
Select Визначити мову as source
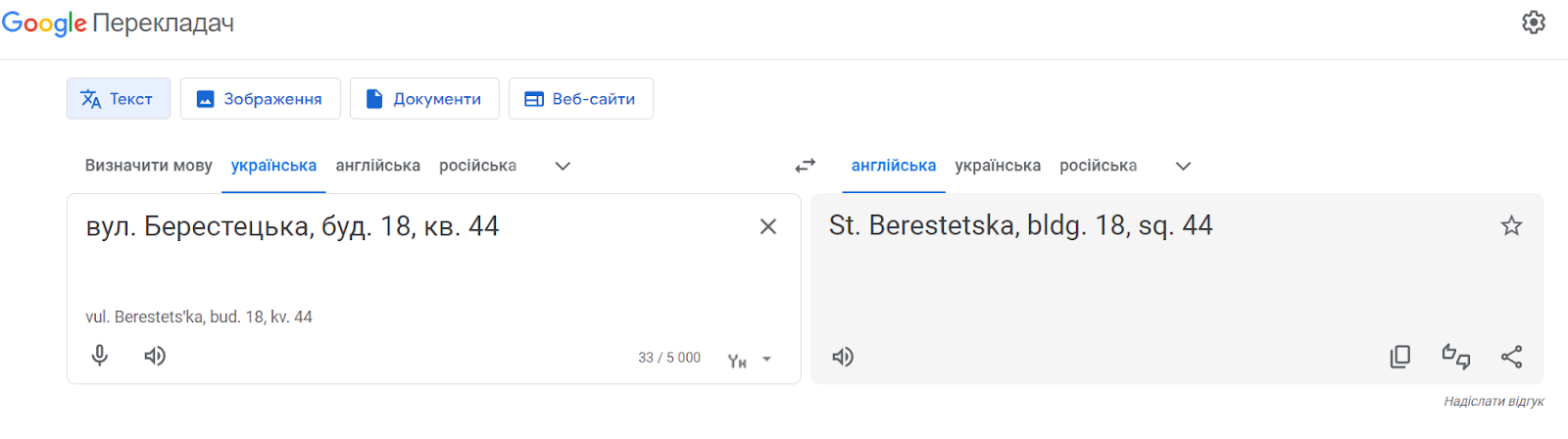[x=149, y=166]
